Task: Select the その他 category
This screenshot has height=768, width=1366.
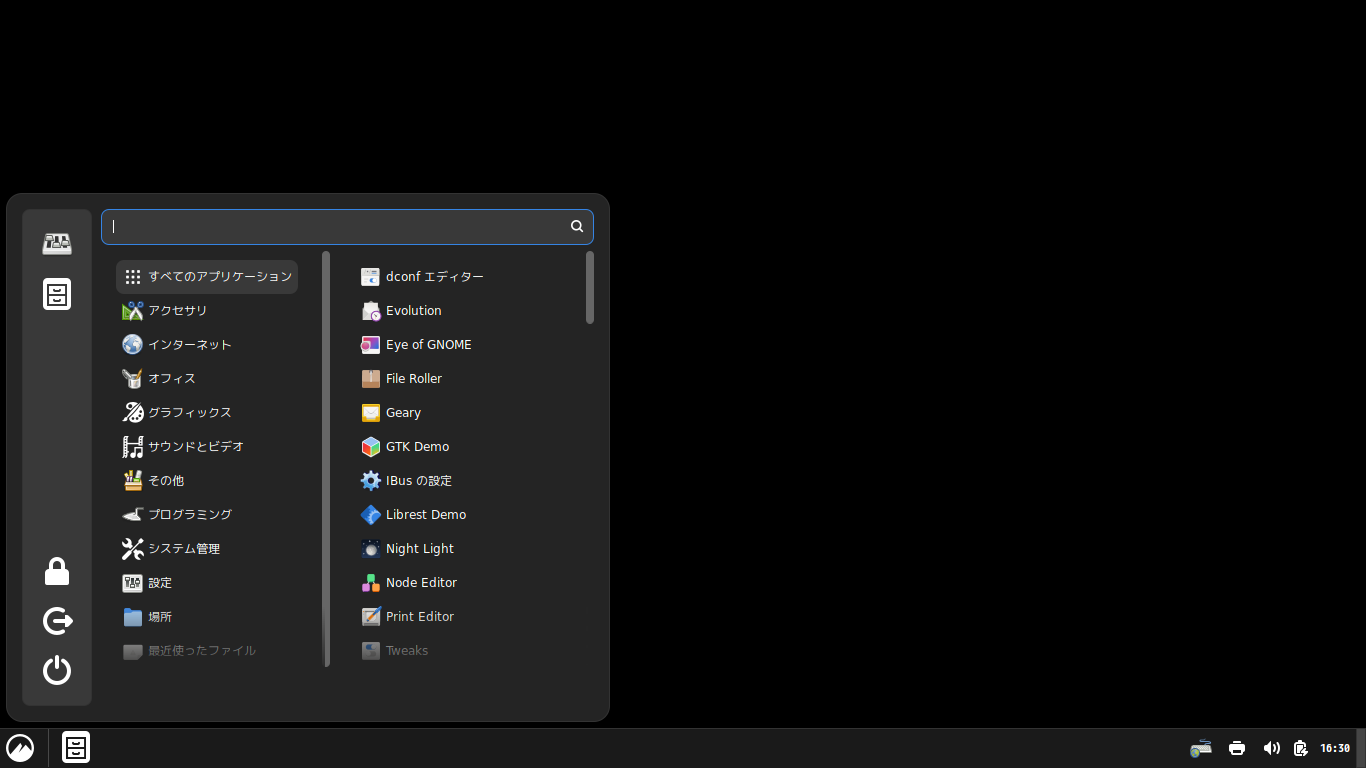Action: (x=207, y=481)
